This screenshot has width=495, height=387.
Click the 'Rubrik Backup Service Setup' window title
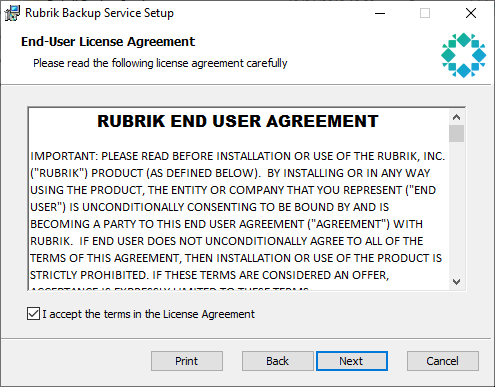pyautogui.click(x=99, y=13)
